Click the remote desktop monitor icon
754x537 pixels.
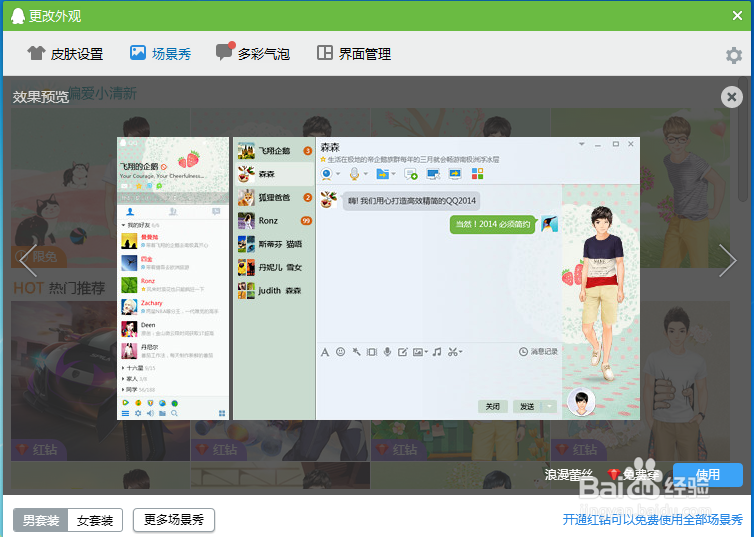click(x=433, y=174)
